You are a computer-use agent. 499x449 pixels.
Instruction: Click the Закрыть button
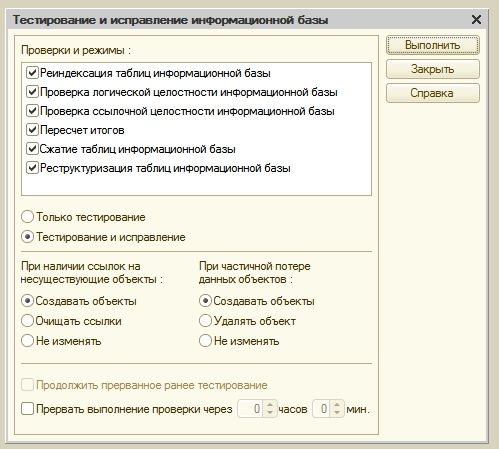tap(433, 69)
